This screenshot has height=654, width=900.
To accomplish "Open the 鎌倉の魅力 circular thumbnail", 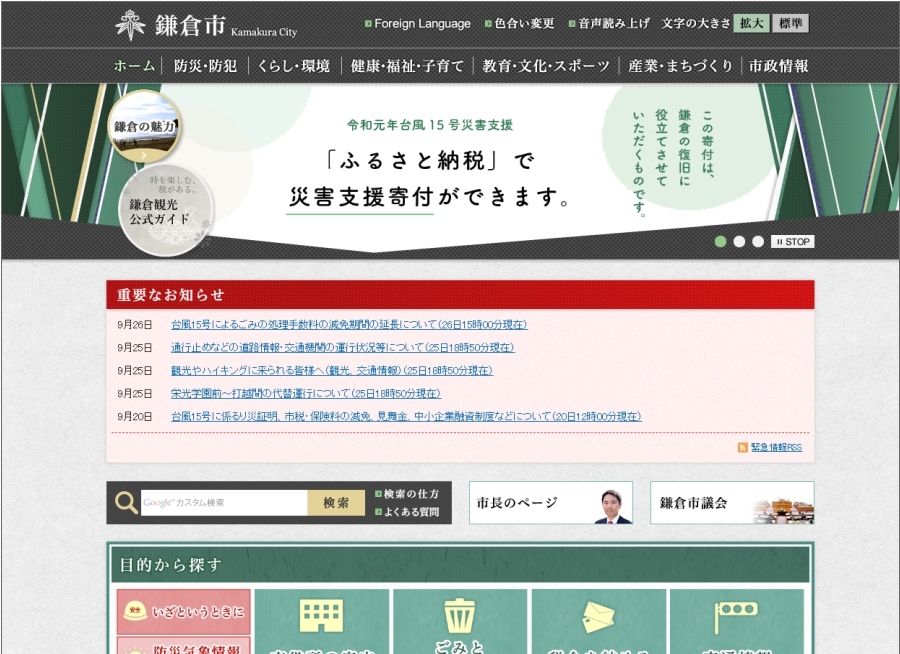I will [x=145, y=127].
